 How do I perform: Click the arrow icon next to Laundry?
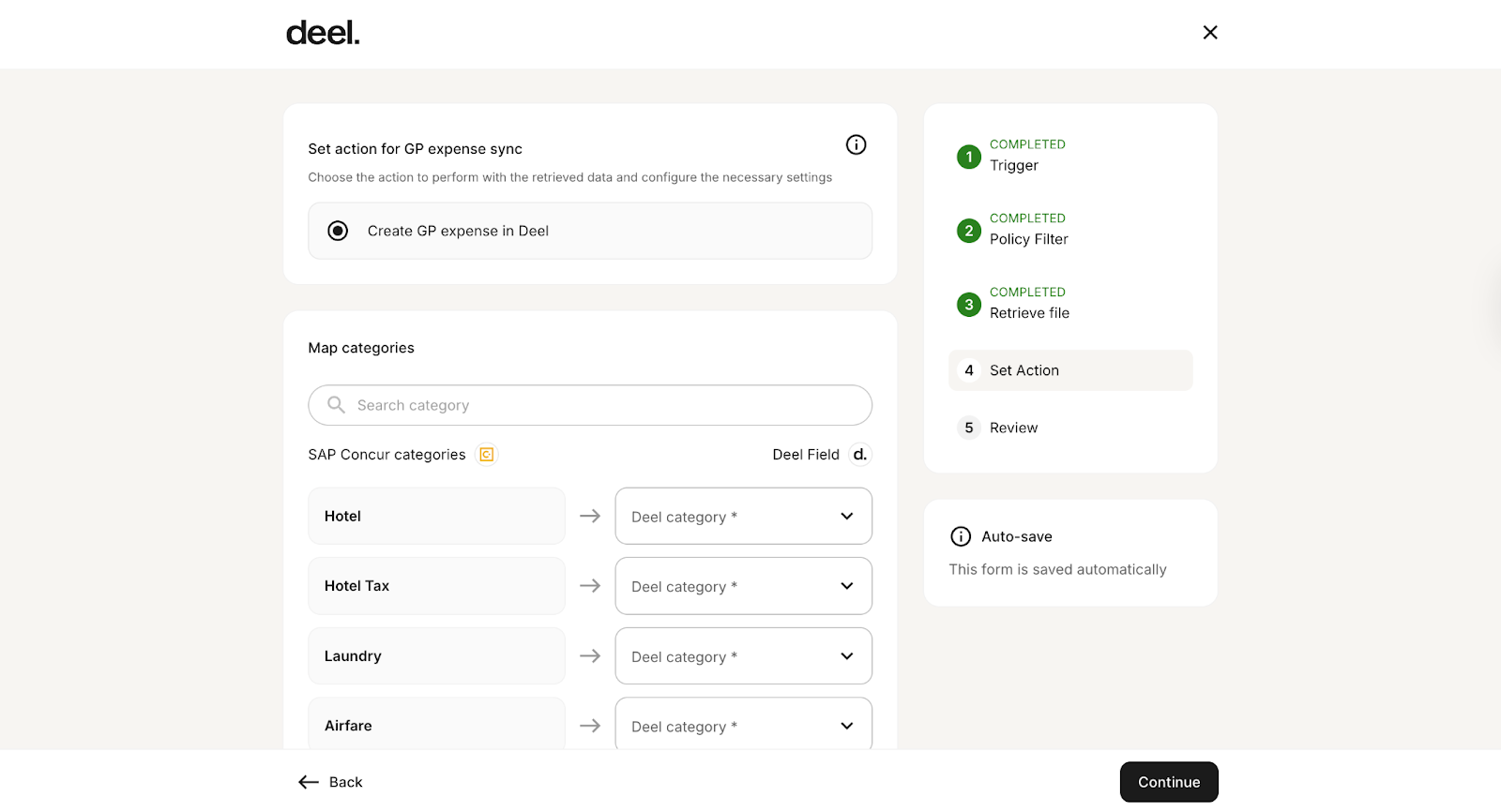point(590,656)
